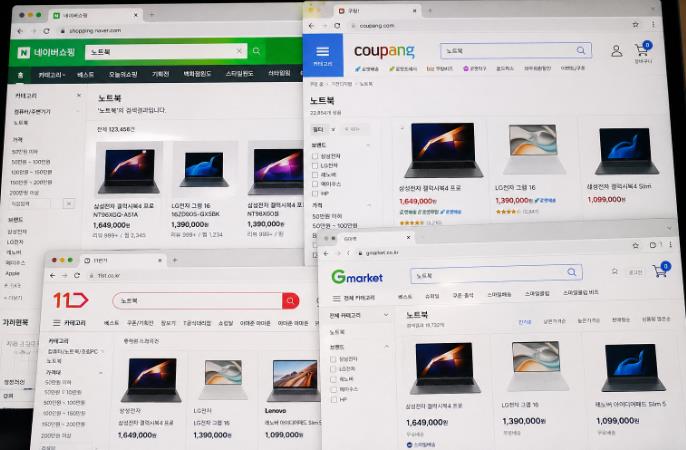Reload the shopping.naver.com page
The width and height of the screenshot is (686, 450).
click(46, 31)
